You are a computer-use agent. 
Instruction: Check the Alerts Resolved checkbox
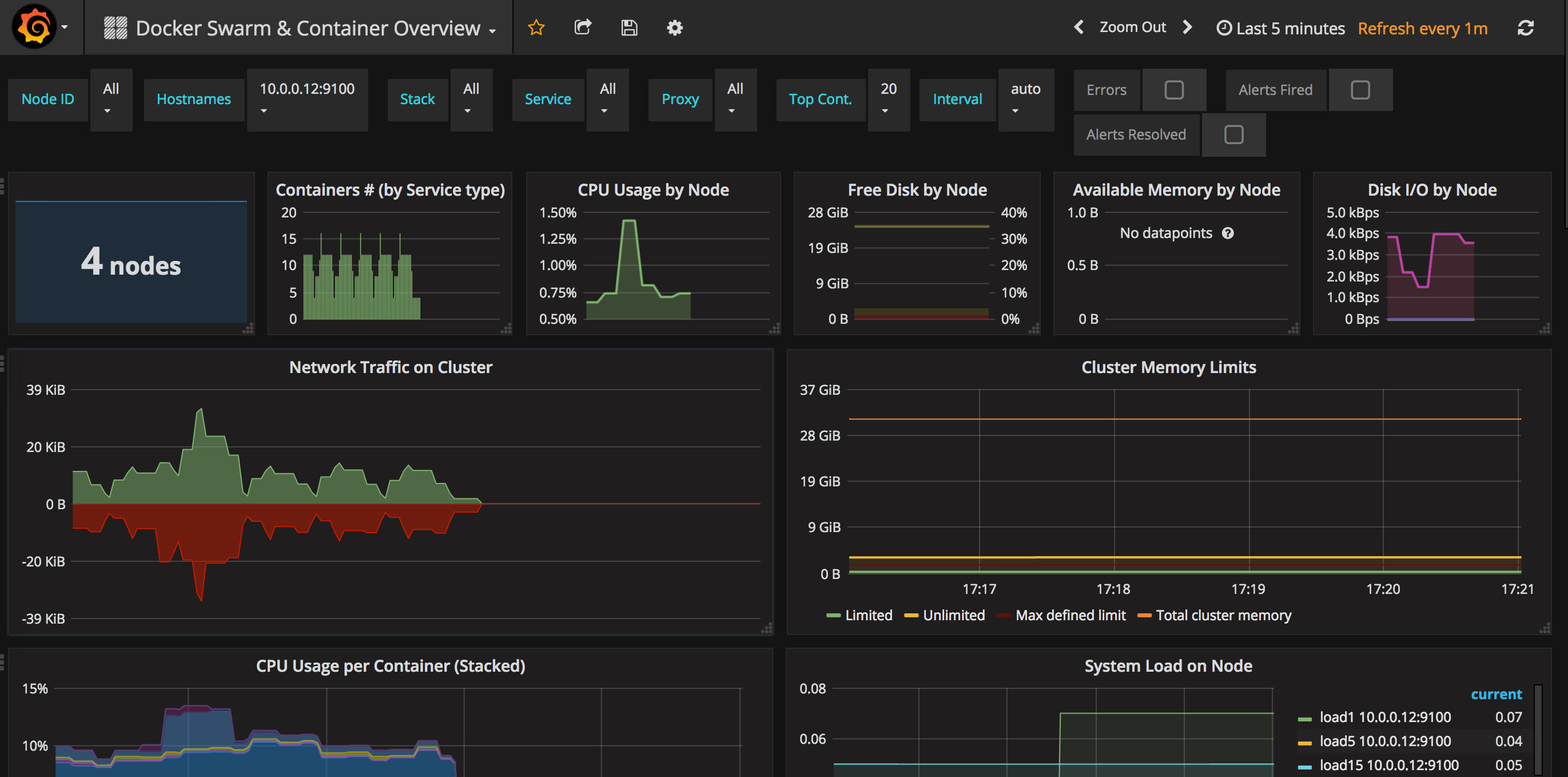1233,134
